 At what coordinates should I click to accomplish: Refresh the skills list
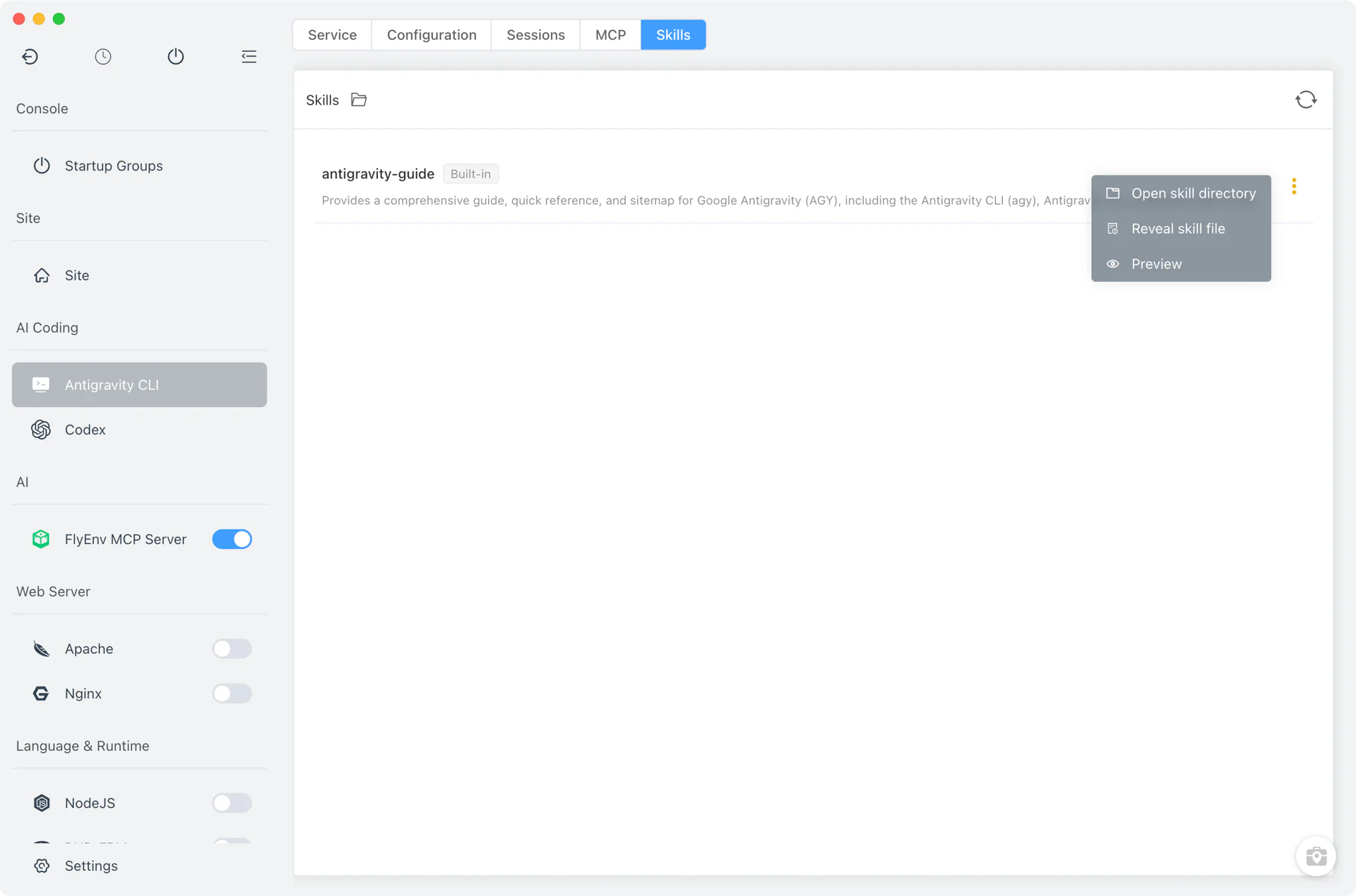point(1306,100)
